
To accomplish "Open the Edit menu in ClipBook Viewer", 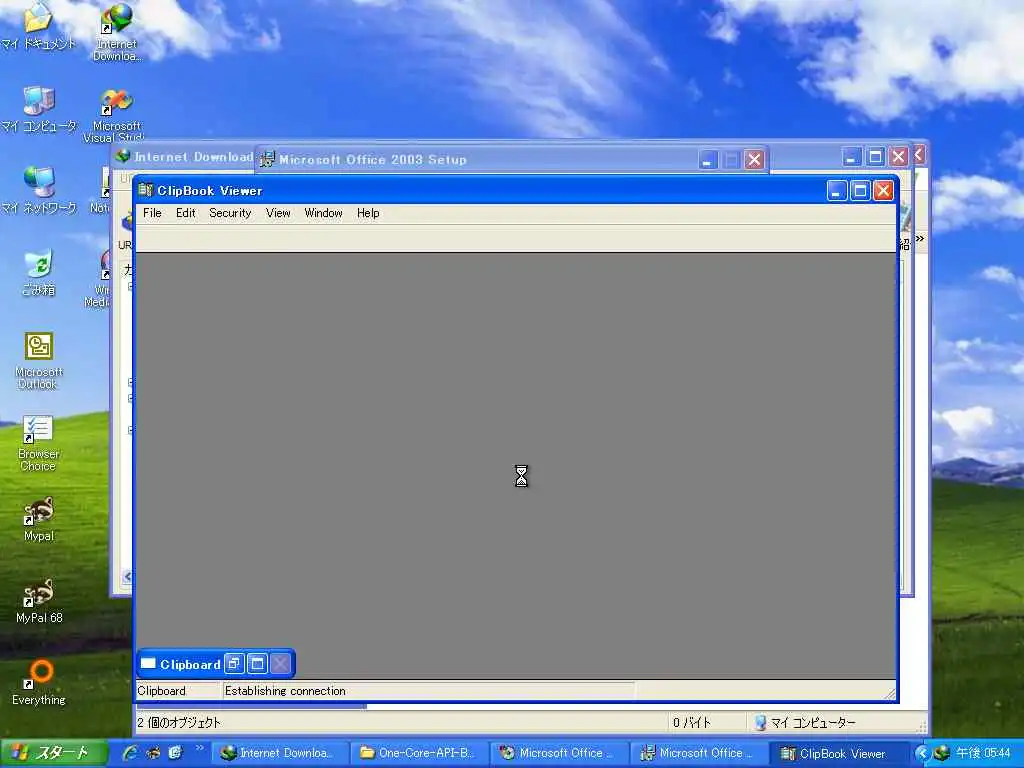I will [185, 213].
